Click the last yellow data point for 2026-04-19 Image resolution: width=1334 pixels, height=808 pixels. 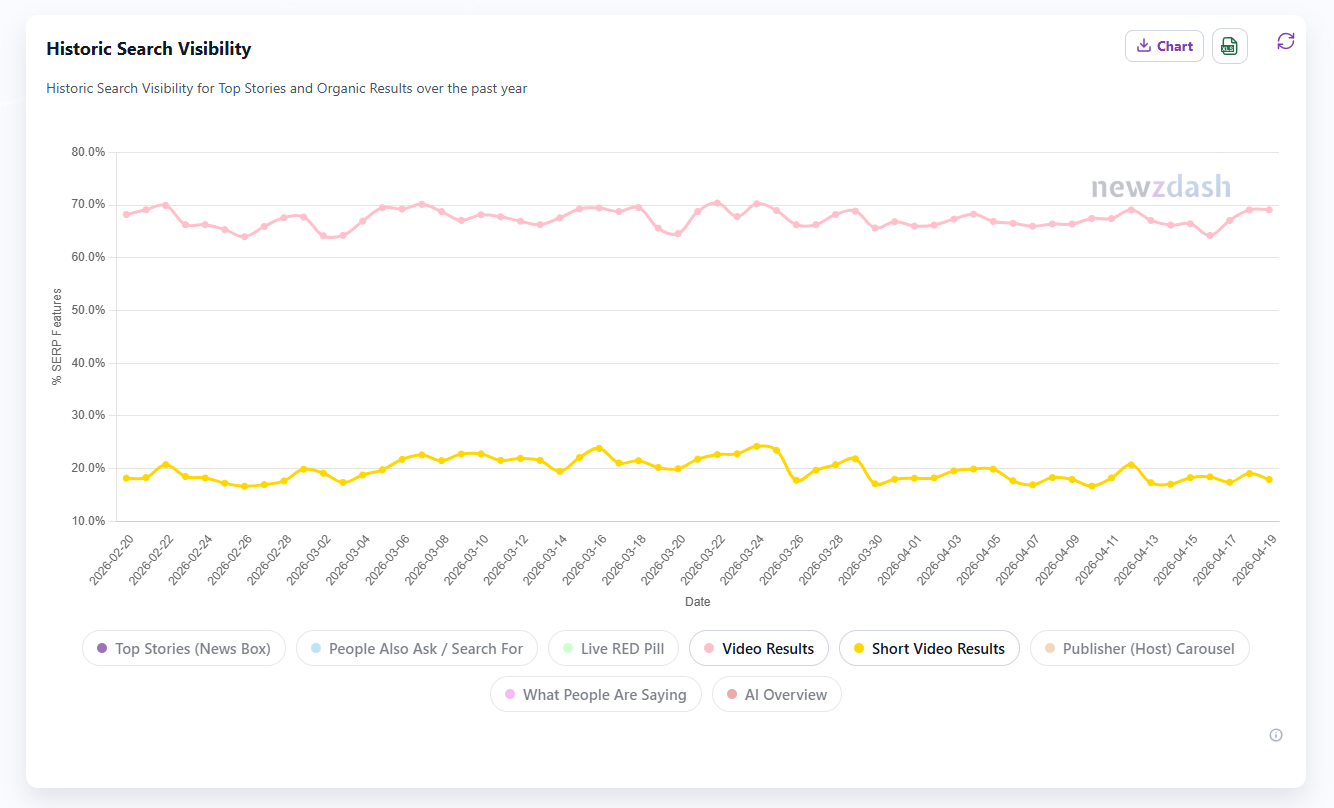pos(1269,480)
